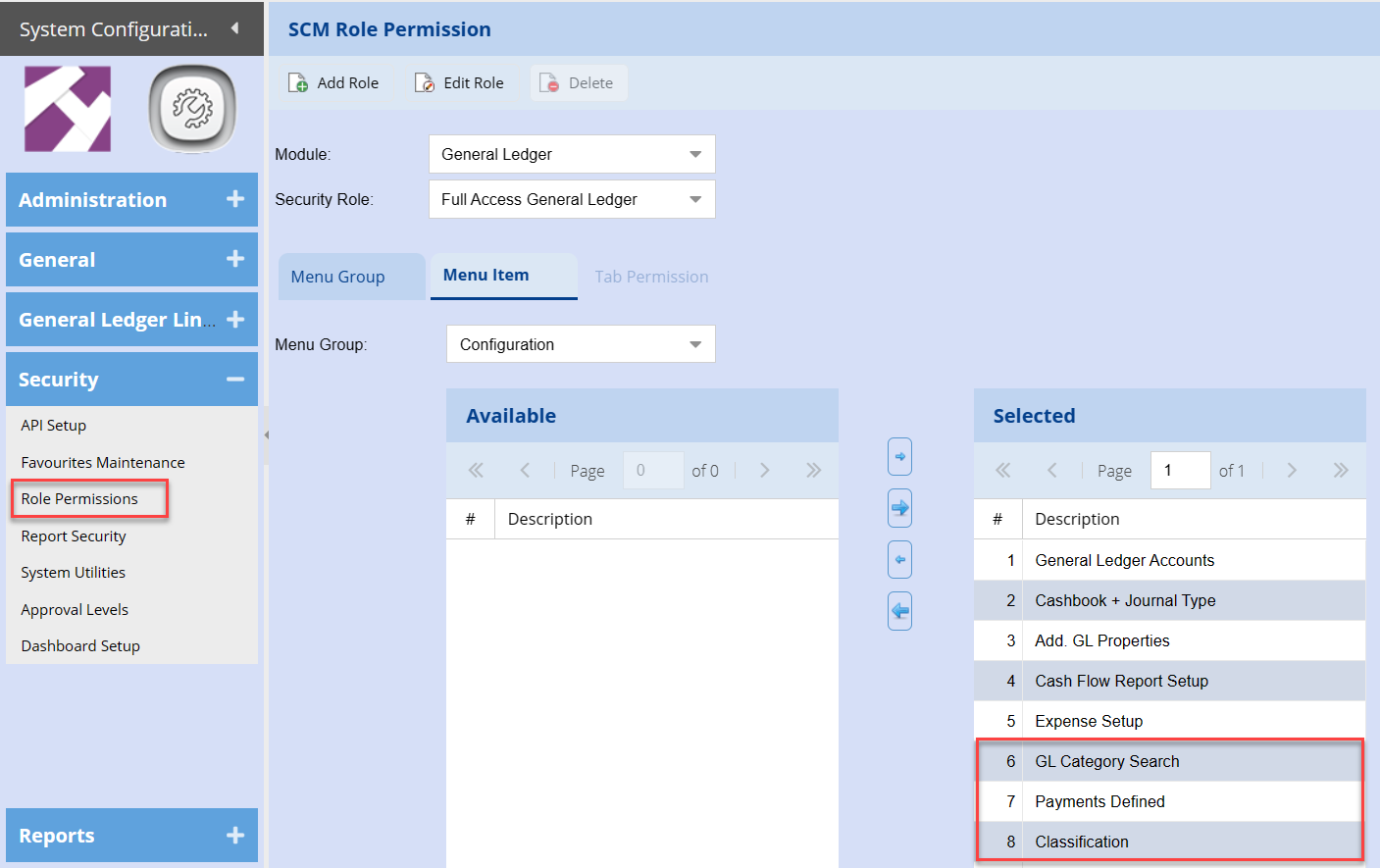Image resolution: width=1380 pixels, height=868 pixels.
Task: Go to previous page in Selected list
Action: pos(1051,471)
